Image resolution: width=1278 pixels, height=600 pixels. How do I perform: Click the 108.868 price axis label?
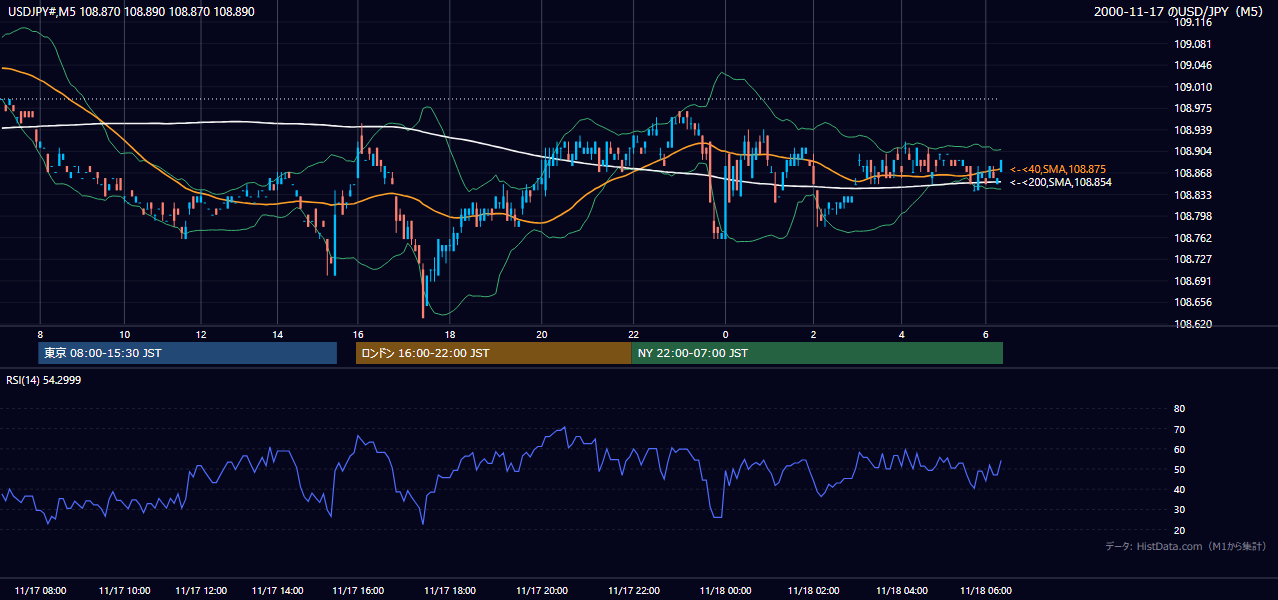click(1193, 173)
